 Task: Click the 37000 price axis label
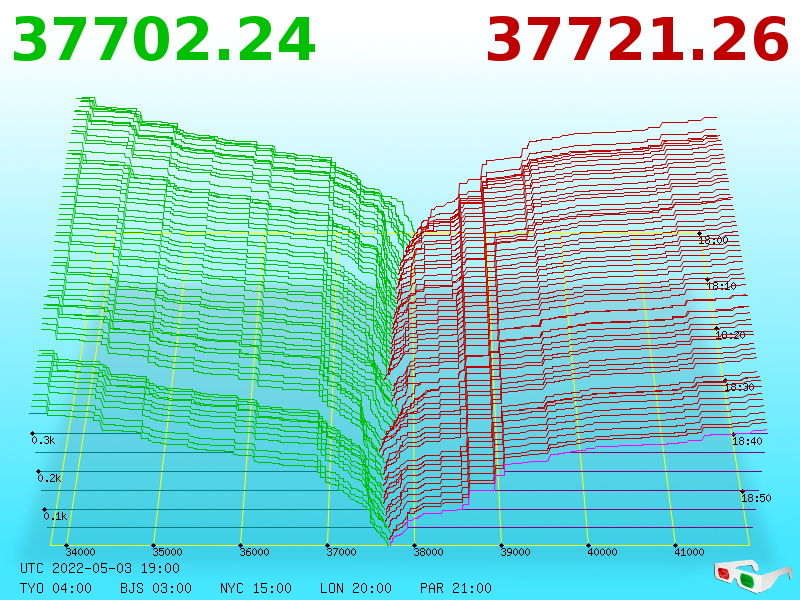[x=341, y=552]
